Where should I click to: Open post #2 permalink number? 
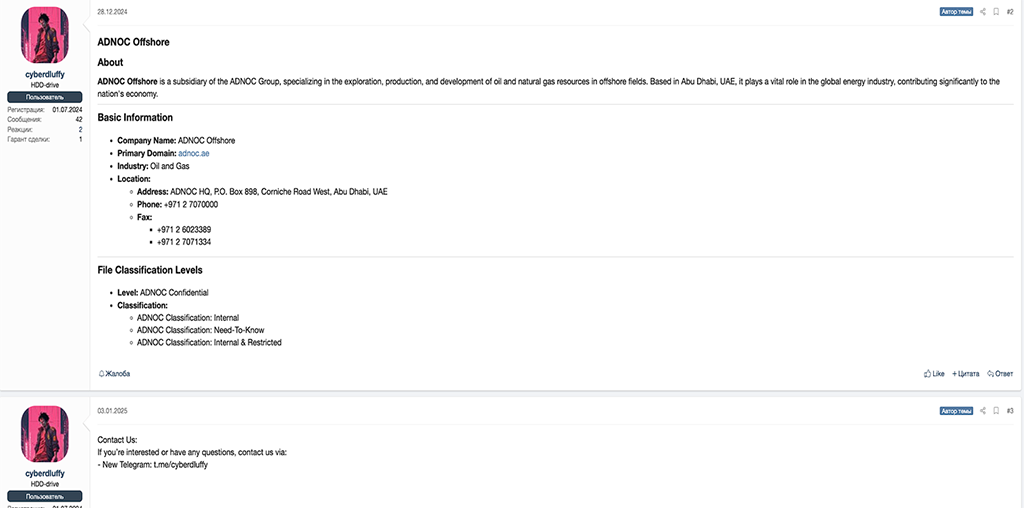pyautogui.click(x=1010, y=12)
